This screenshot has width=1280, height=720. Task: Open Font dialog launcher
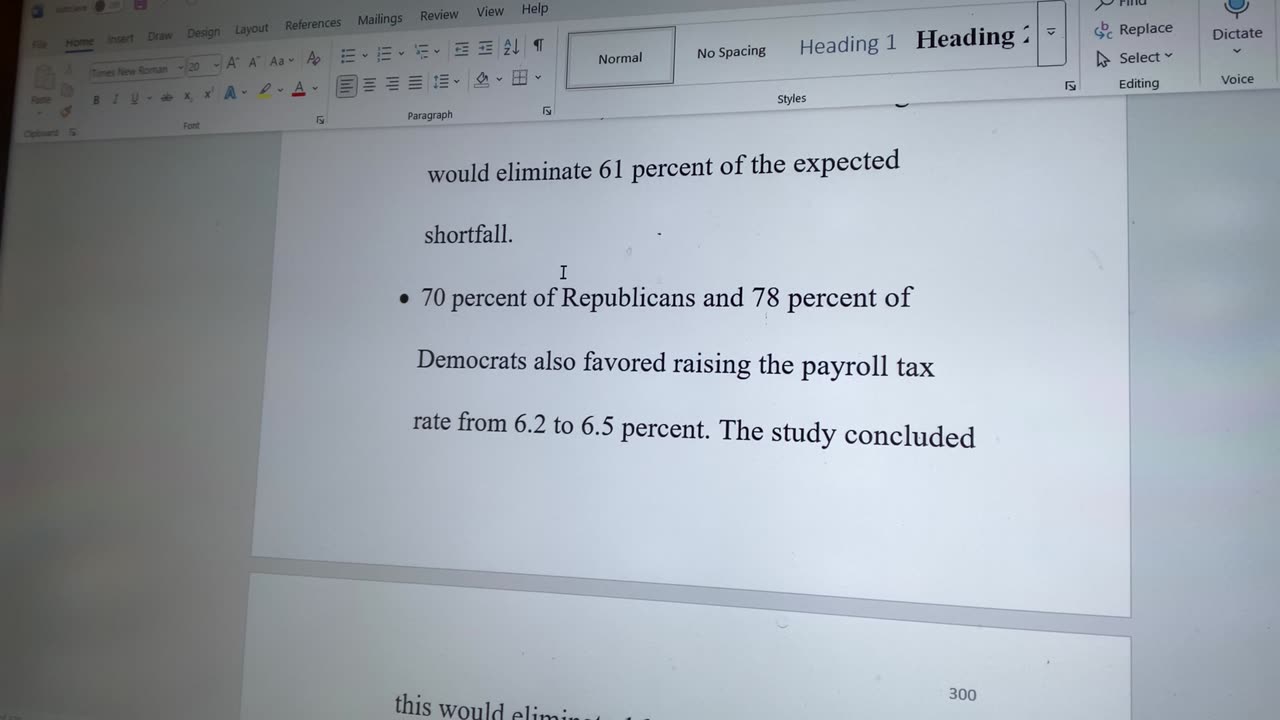click(320, 120)
